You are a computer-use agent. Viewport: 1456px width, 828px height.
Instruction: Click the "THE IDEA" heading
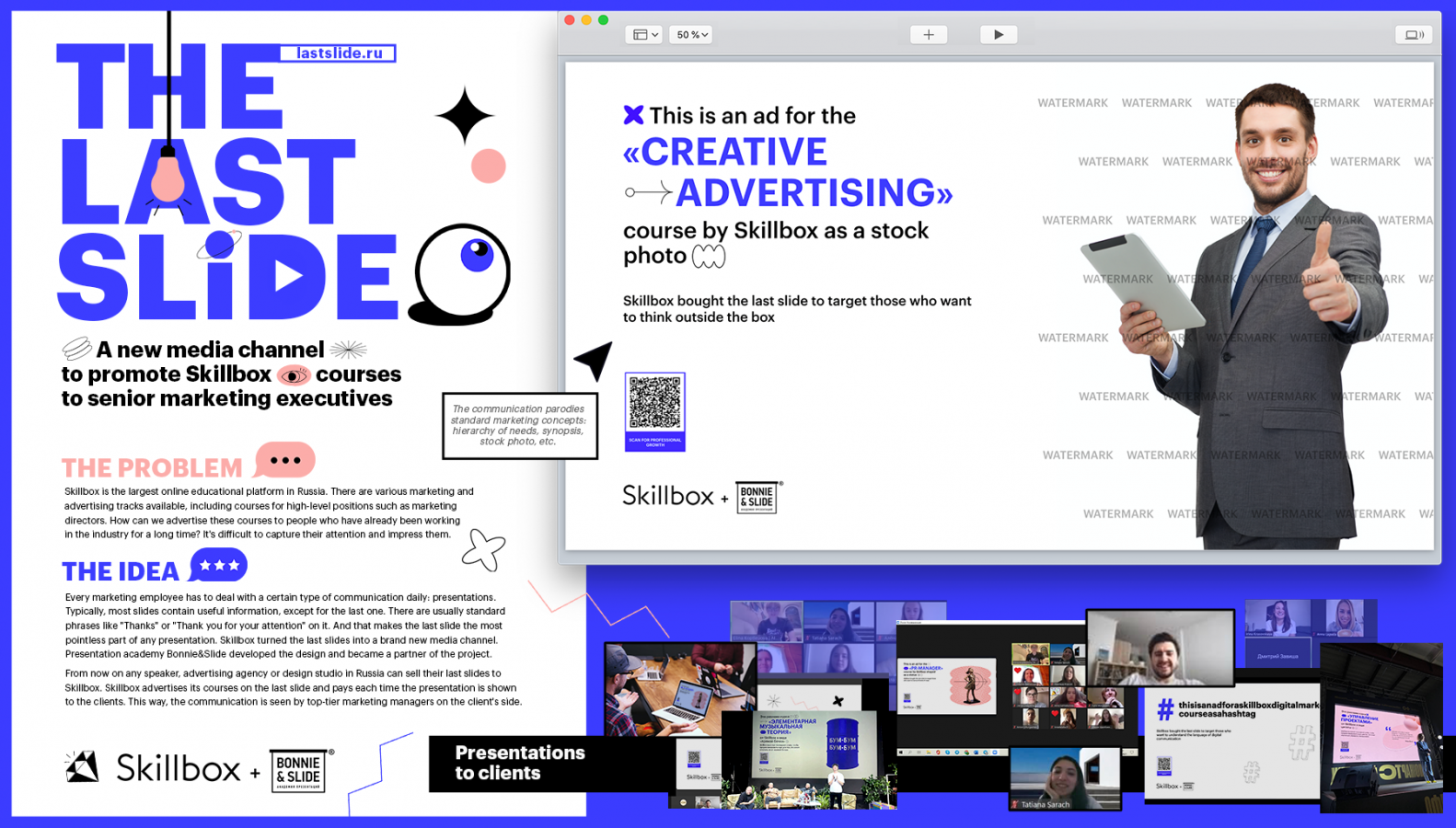121,571
